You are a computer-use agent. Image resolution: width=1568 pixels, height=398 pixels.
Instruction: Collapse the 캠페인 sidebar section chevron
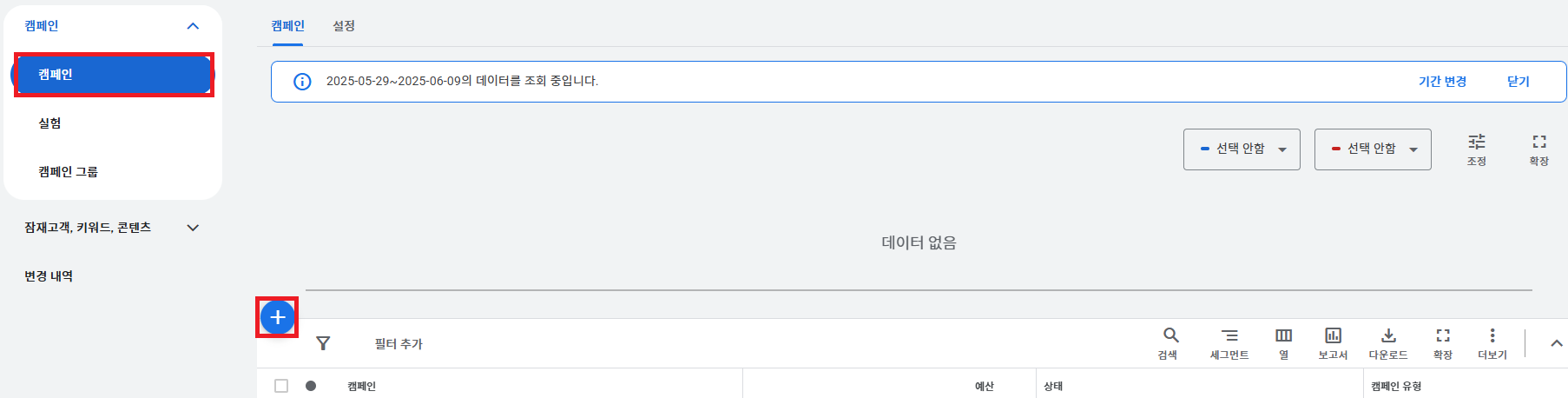(193, 26)
